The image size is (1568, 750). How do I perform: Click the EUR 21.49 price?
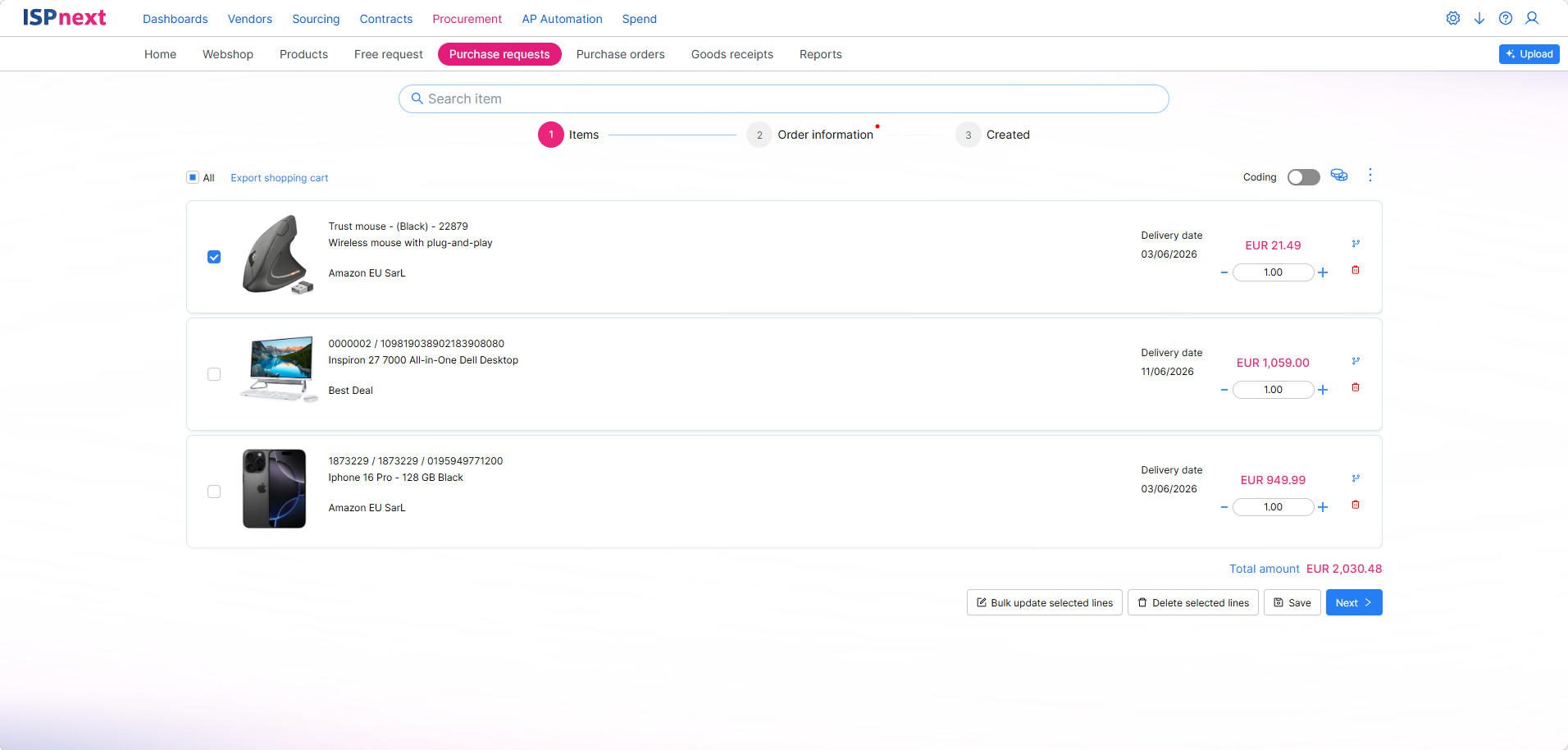click(x=1273, y=245)
